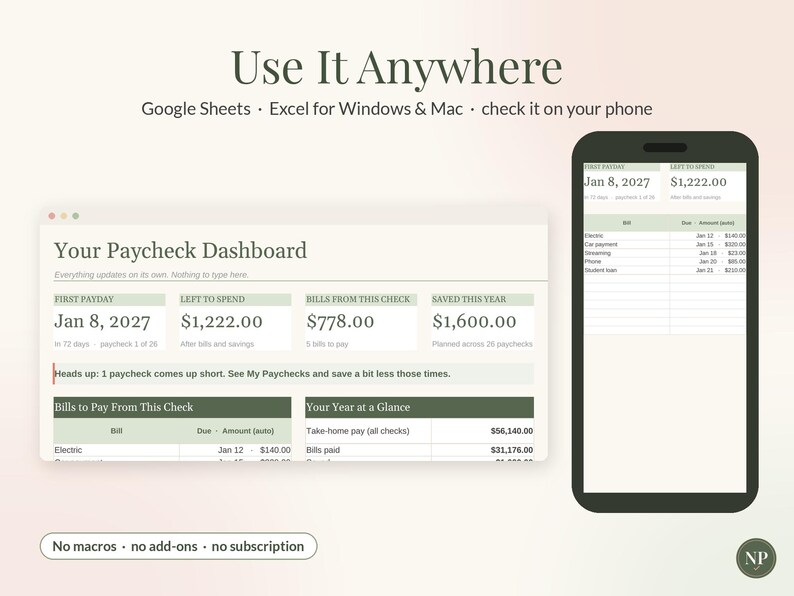The height and width of the screenshot is (596, 794).
Task: Click the 'No macros · no add-ons' pill
Action: [178, 546]
